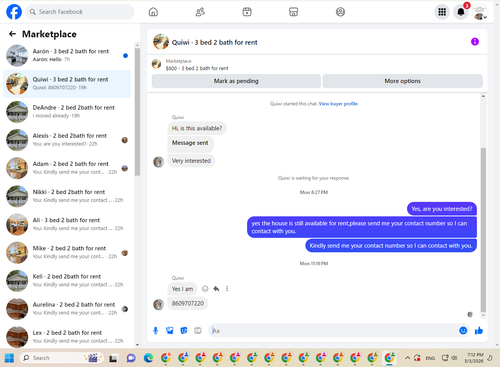This screenshot has width=500, height=367.
Task: Open the Windows Start button
Action: [9, 358]
